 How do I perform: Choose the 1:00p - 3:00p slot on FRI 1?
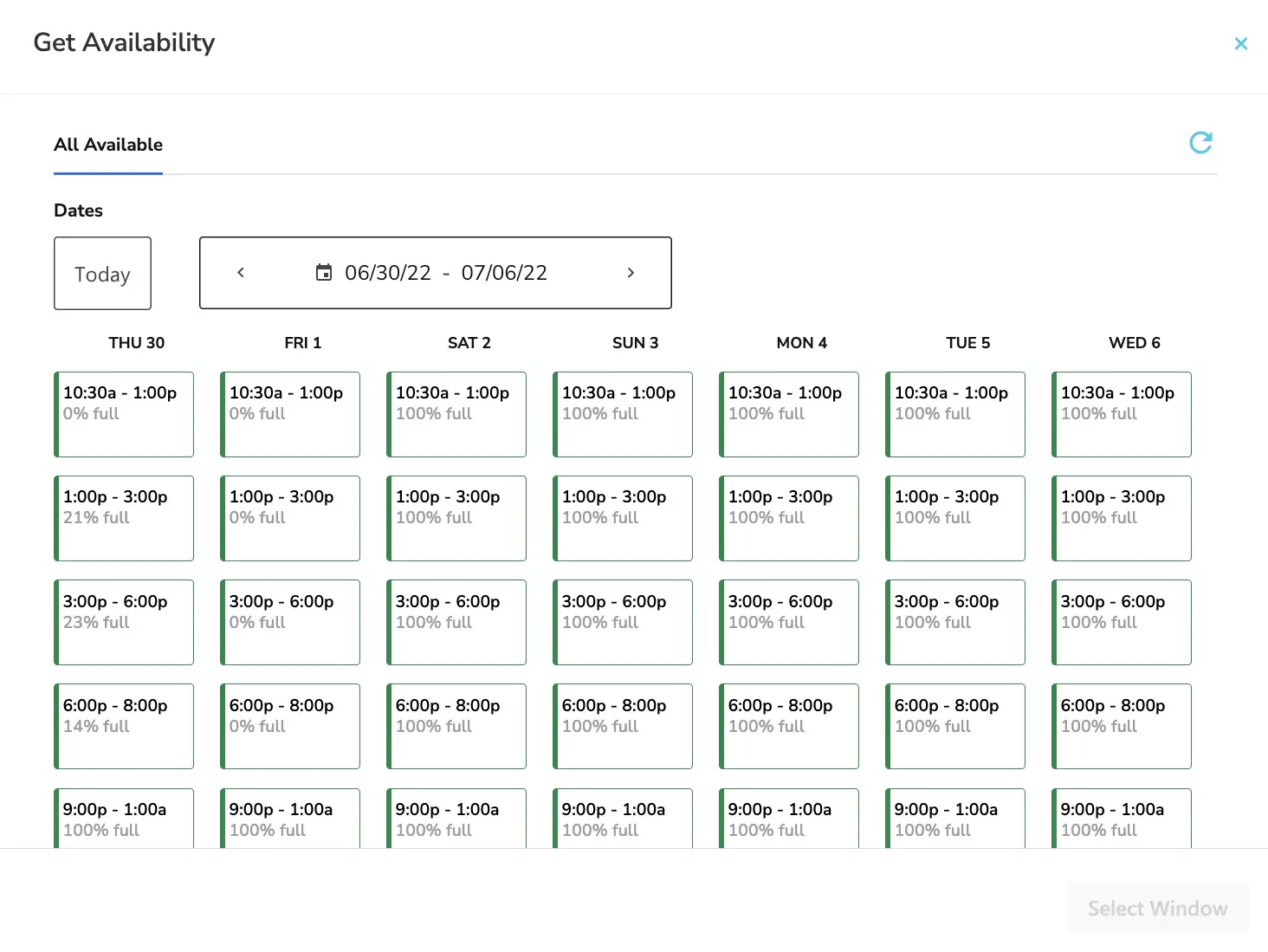pyautogui.click(x=289, y=518)
